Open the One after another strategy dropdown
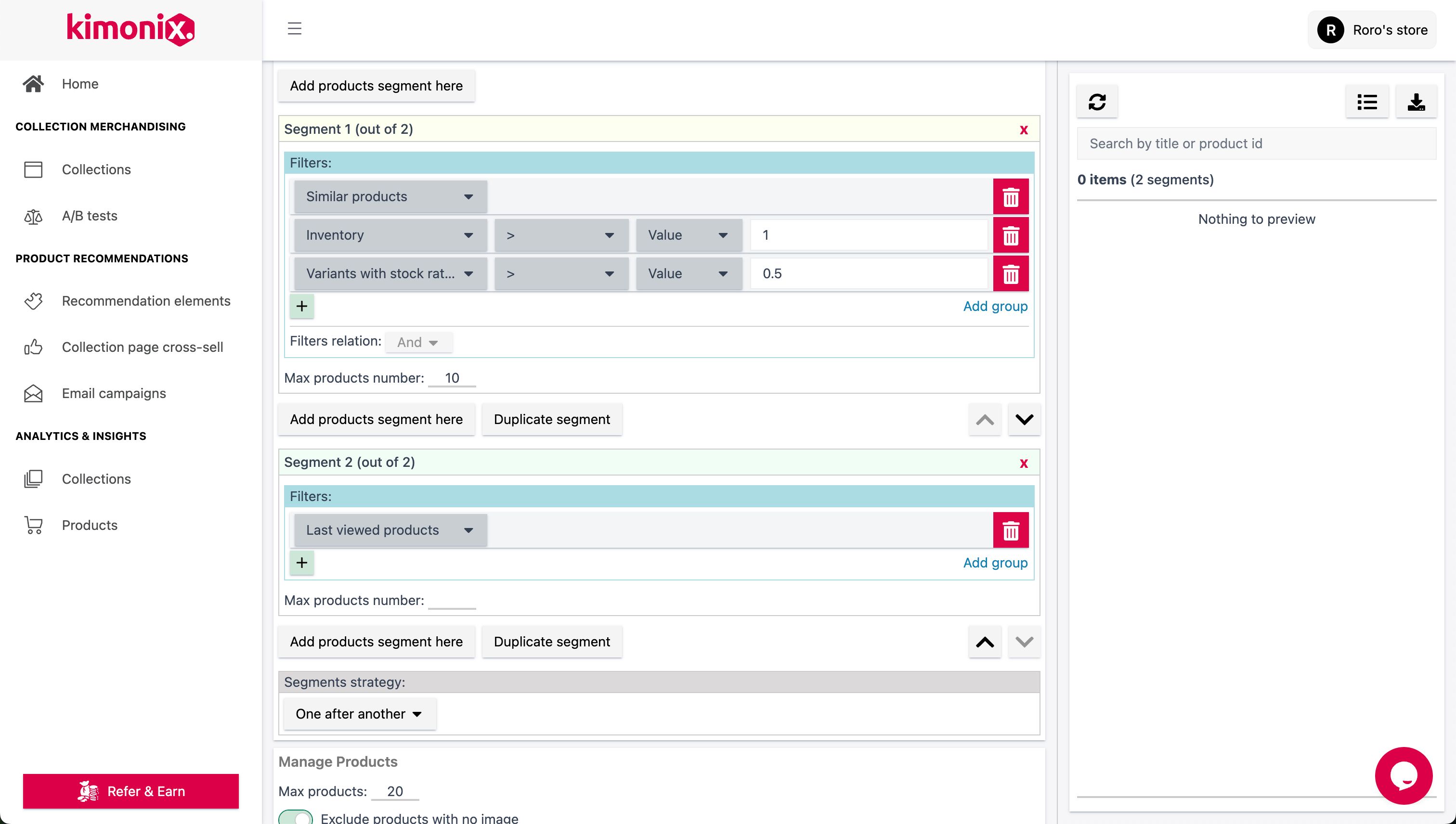Image resolution: width=1456 pixels, height=824 pixels. tap(360, 714)
